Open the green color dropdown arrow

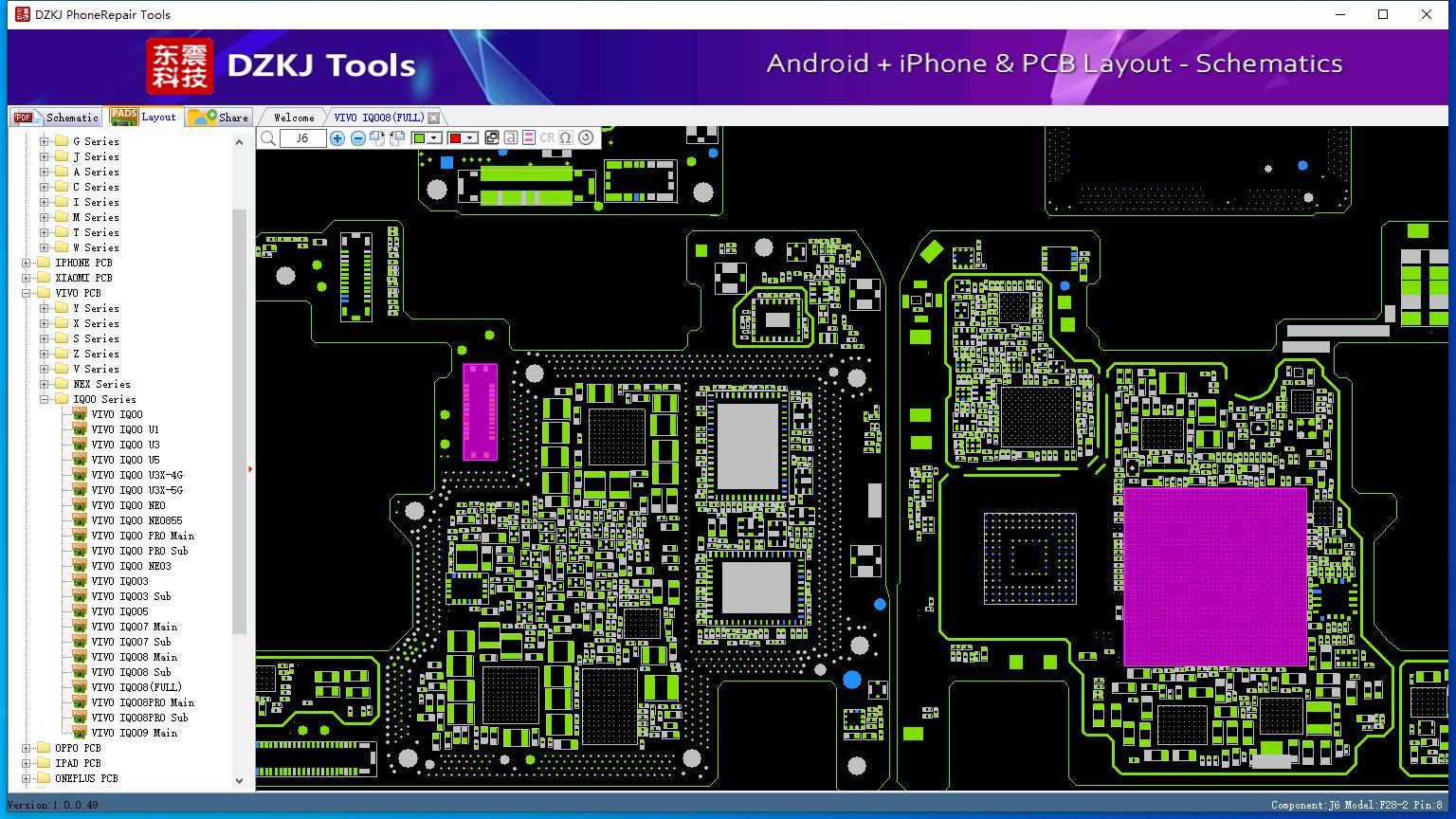435,138
